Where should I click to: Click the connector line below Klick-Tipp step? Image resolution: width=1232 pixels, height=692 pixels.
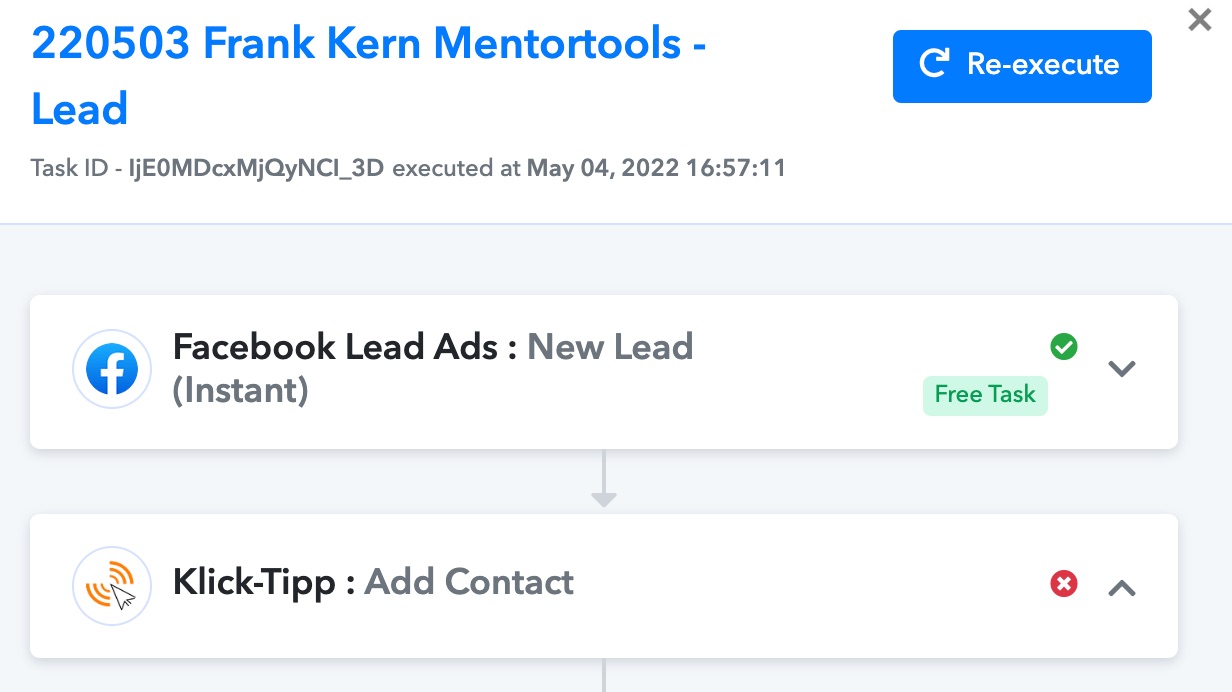click(604, 675)
